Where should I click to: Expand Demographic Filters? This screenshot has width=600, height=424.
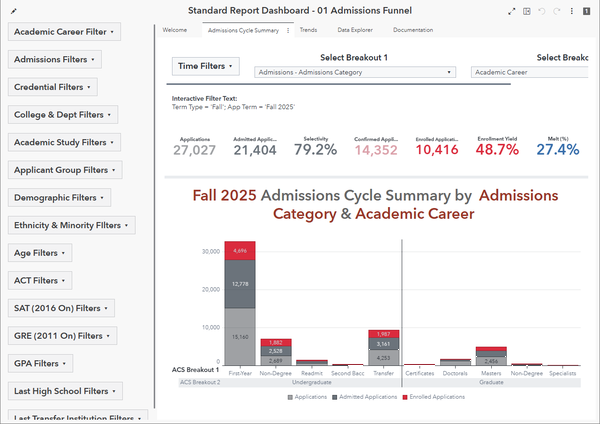[59, 197]
